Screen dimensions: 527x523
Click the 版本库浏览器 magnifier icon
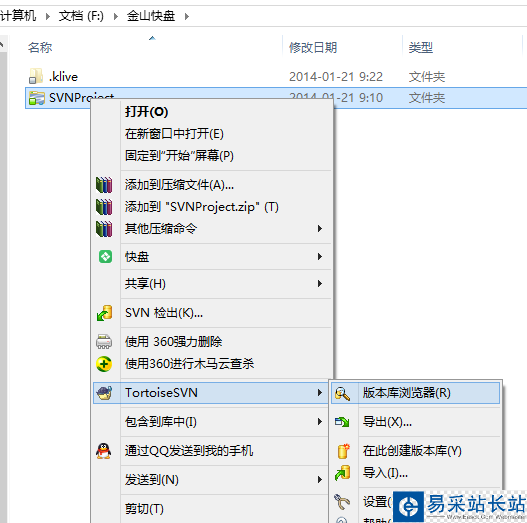[342, 393]
